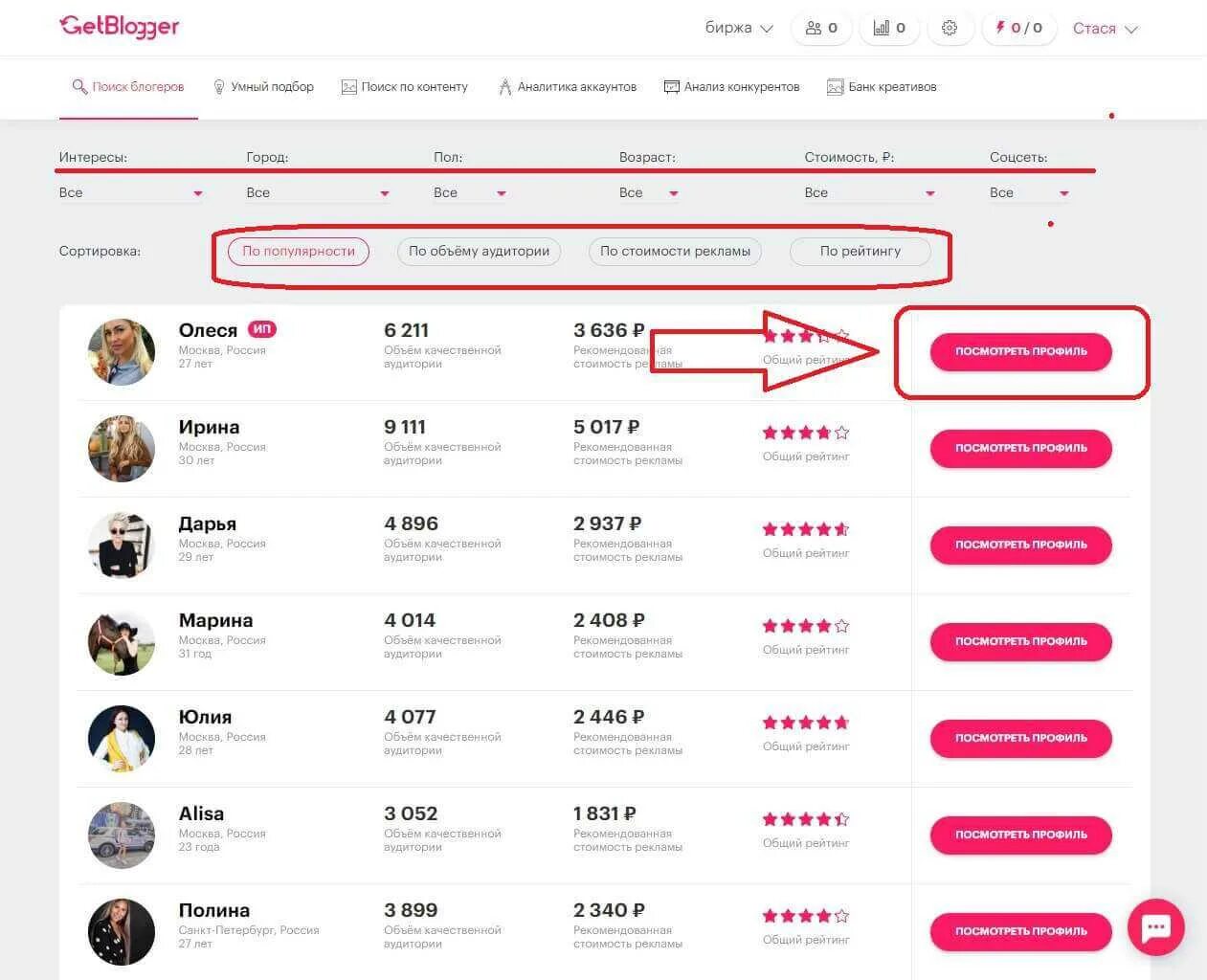
Task: Click Марина's star rating
Action: pyautogui.click(x=806, y=626)
